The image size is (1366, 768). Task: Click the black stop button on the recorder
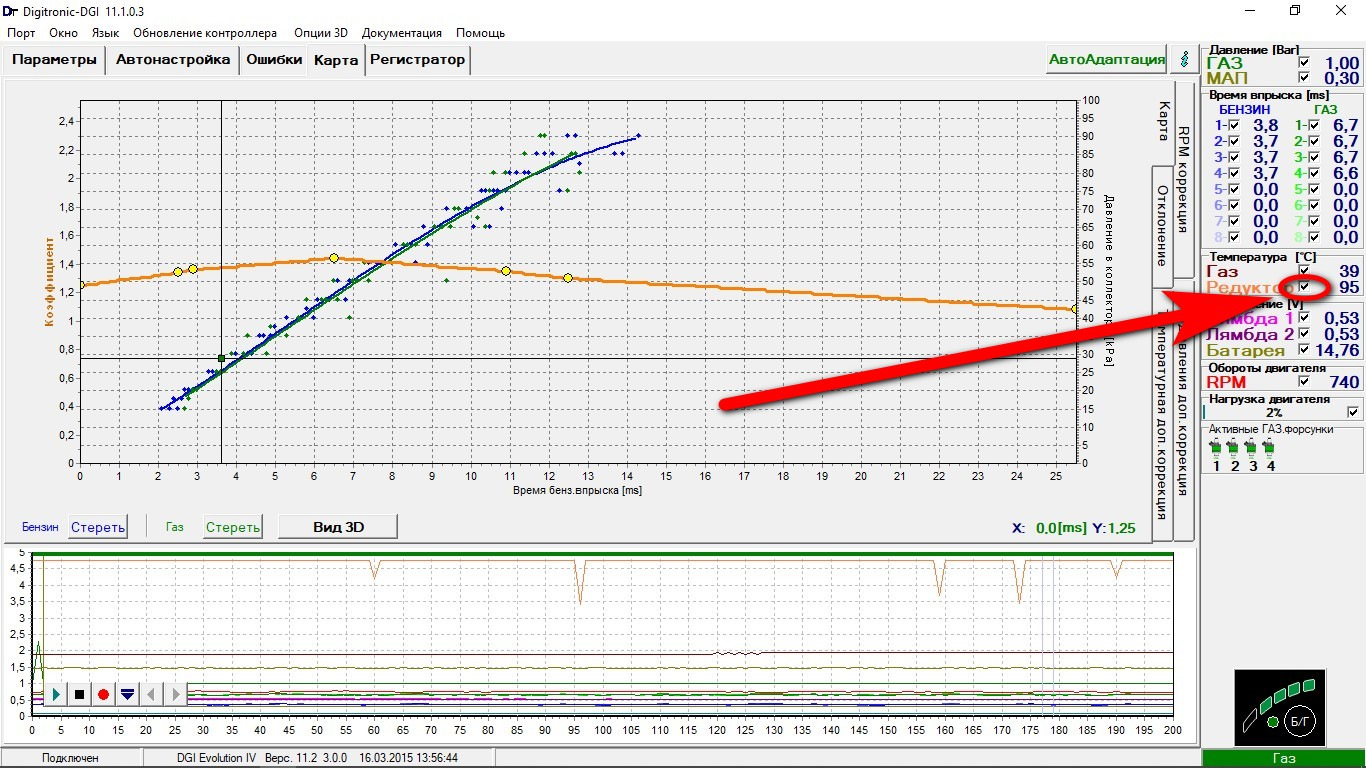[79, 694]
